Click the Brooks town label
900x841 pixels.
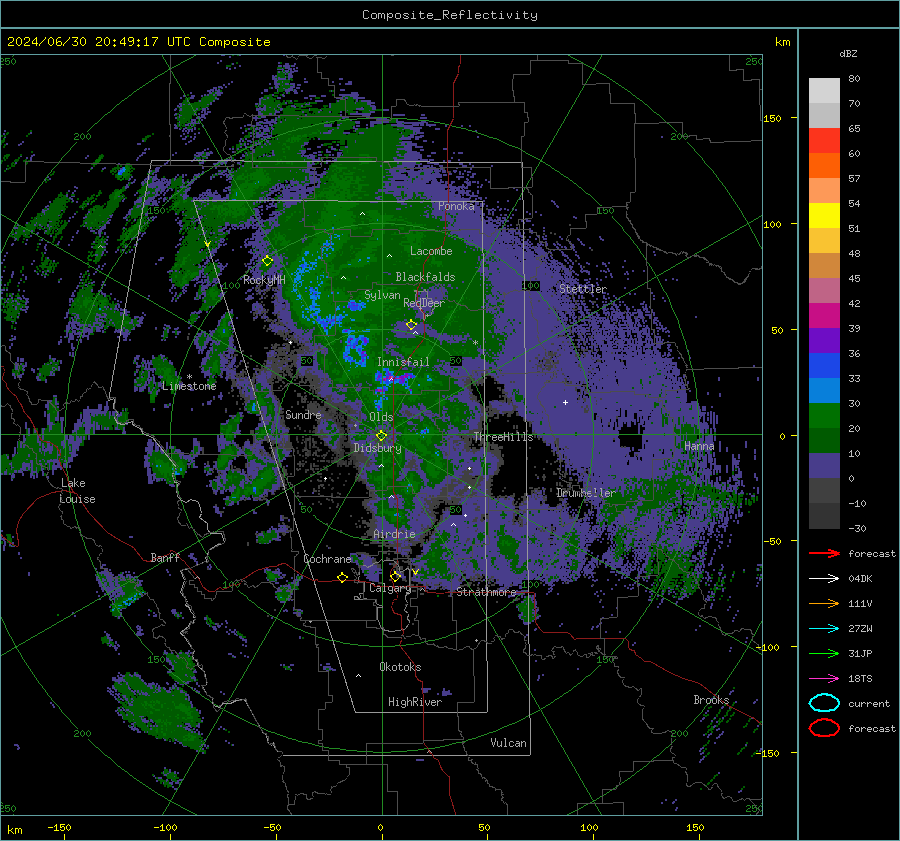711,700
